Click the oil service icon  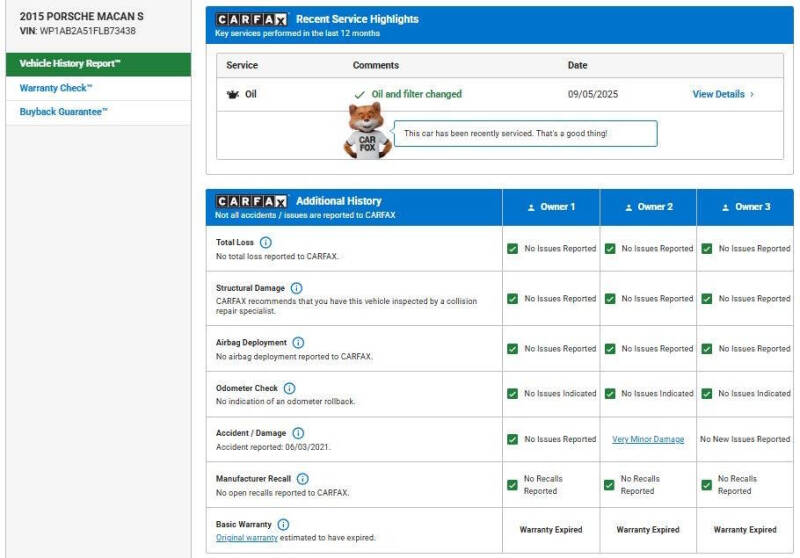point(232,94)
